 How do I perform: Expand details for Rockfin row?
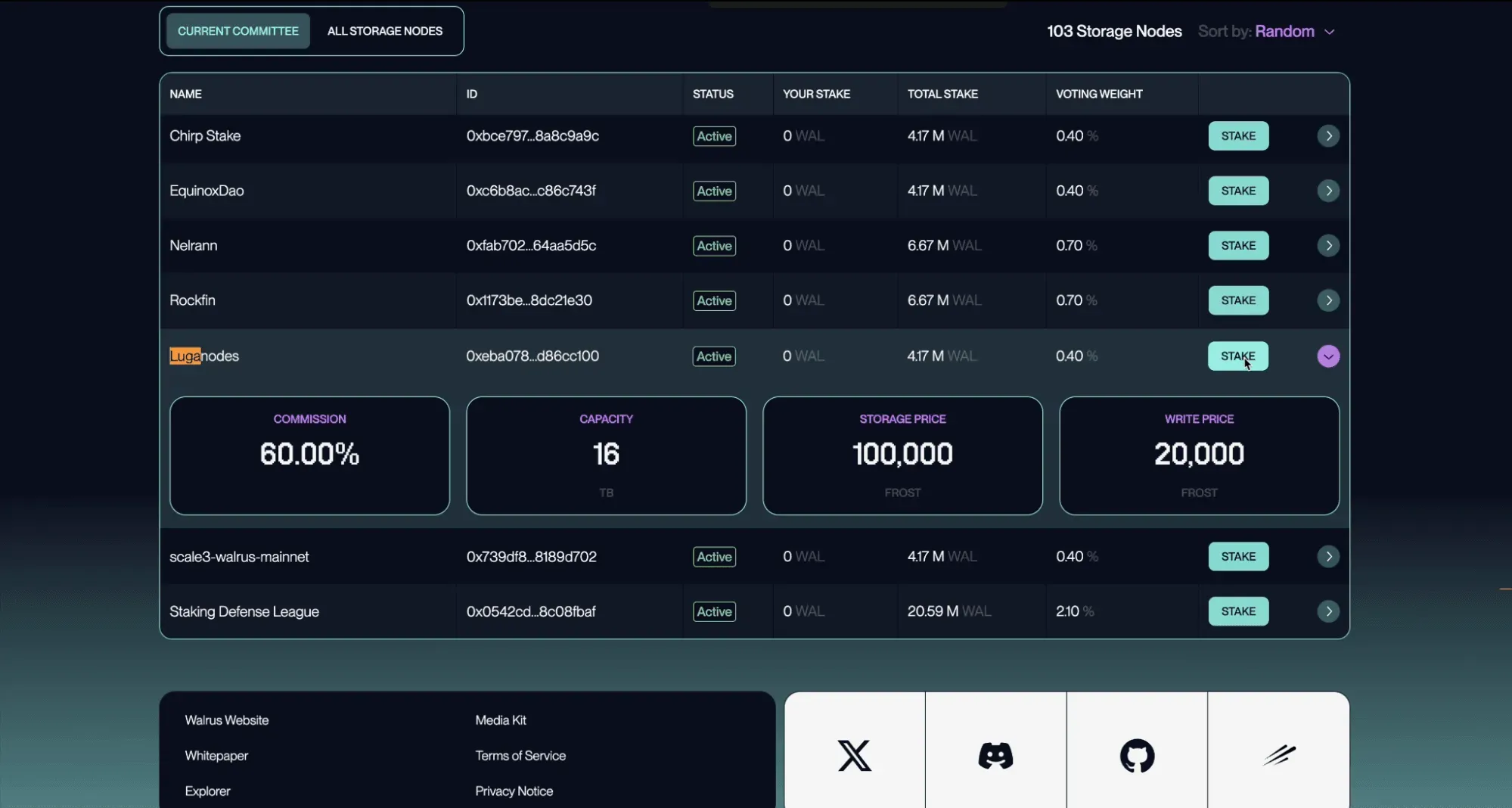(x=1328, y=300)
